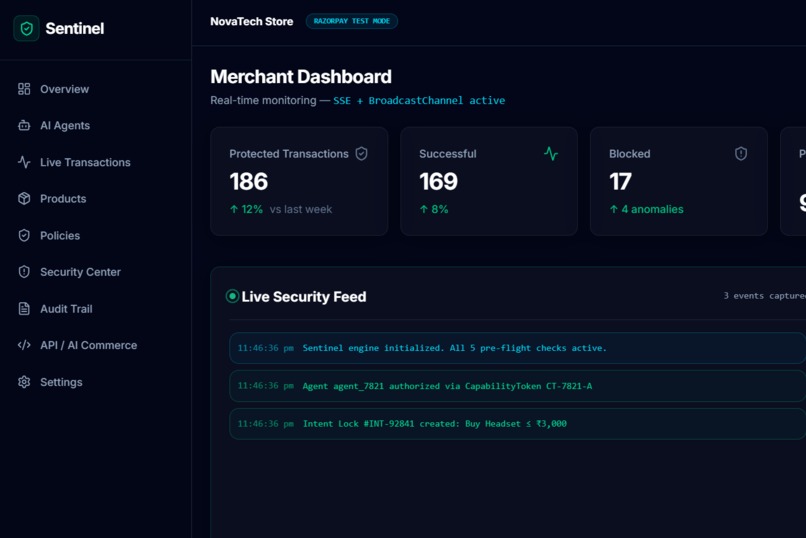Click the up arrow beside 8%
The image size is (806, 538).
click(x=424, y=209)
